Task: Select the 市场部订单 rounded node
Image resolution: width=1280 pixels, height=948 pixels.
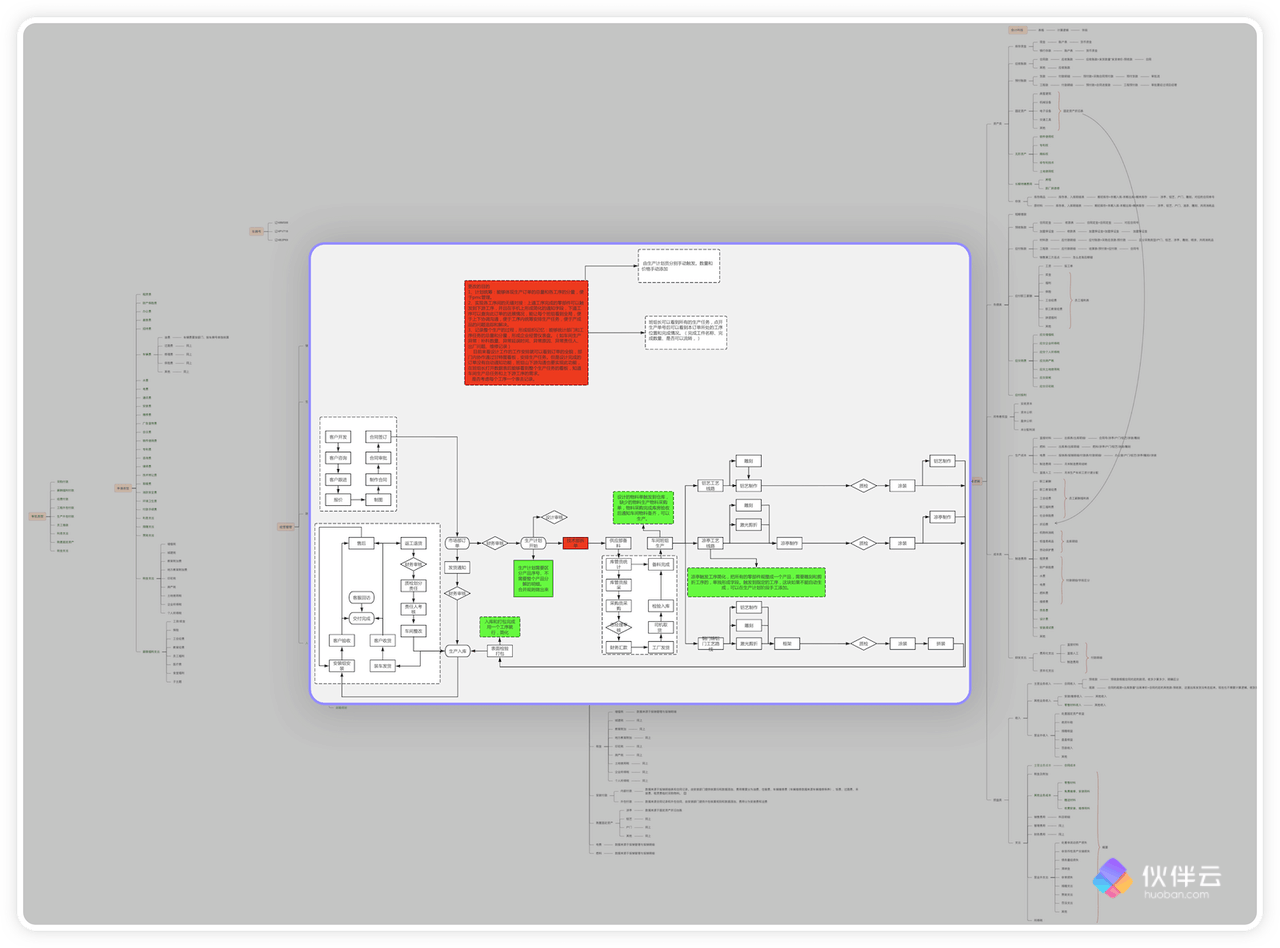Action: coord(457,543)
